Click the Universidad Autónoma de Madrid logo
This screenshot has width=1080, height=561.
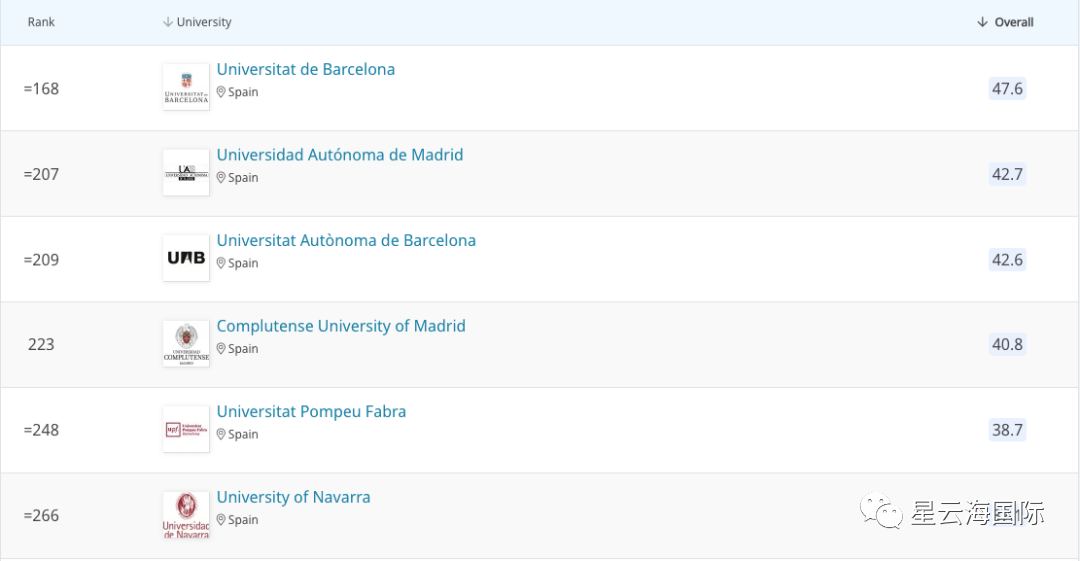click(x=186, y=173)
